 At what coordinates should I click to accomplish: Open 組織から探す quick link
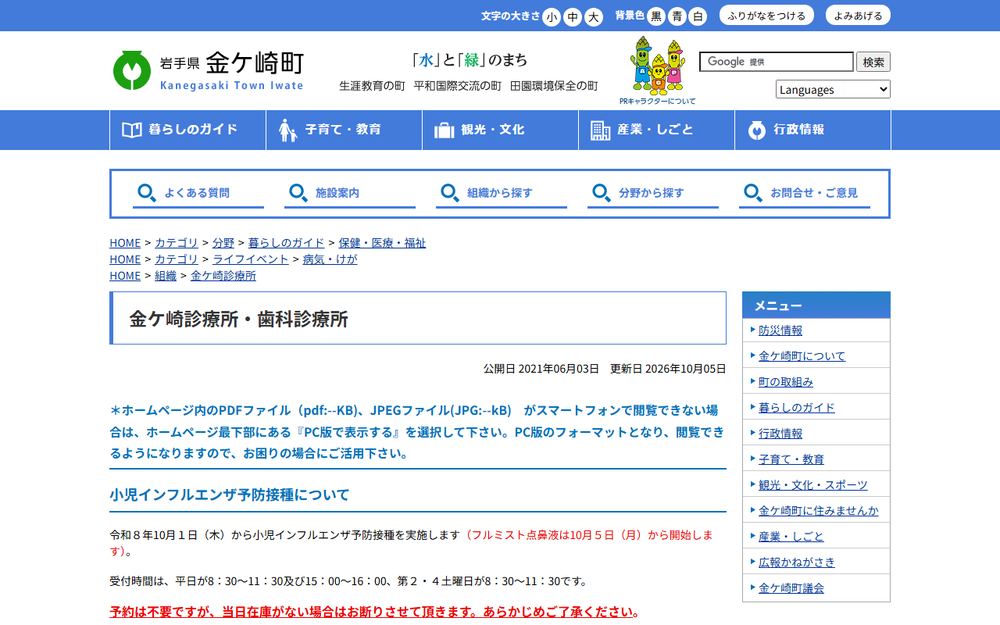click(x=501, y=193)
